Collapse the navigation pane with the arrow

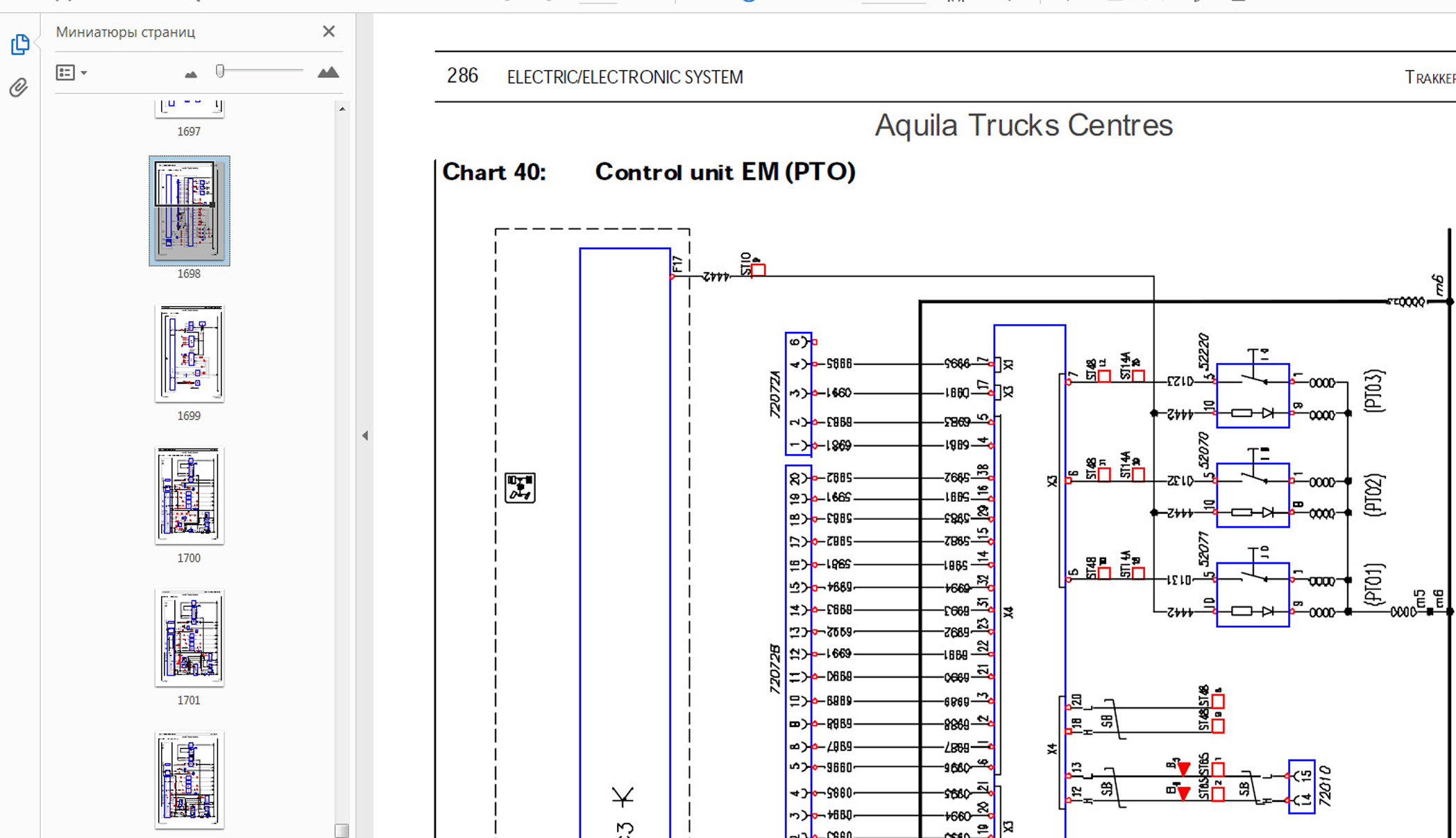pos(365,435)
